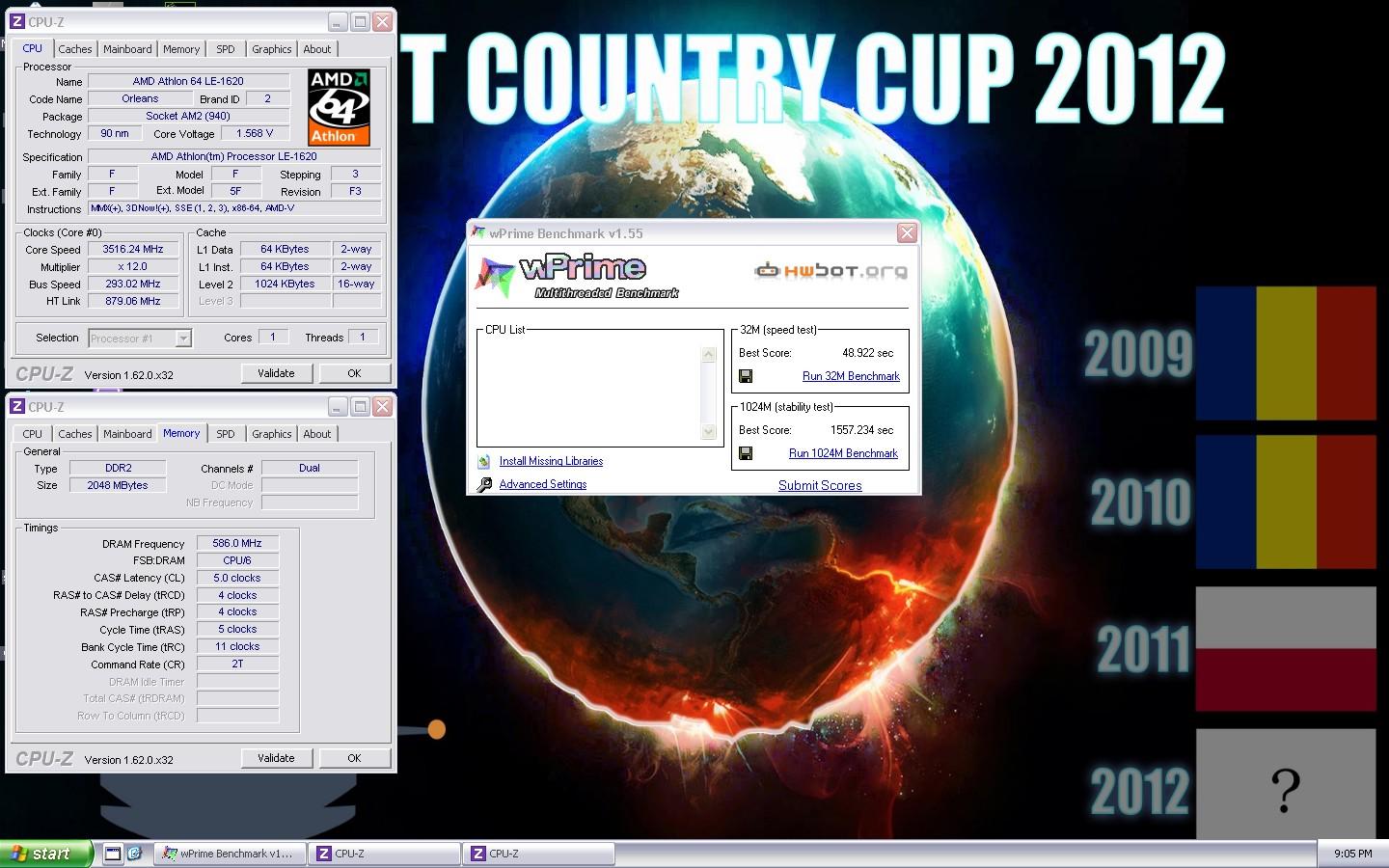Open the Advanced Settings link
The image size is (1389, 868).
542,484
